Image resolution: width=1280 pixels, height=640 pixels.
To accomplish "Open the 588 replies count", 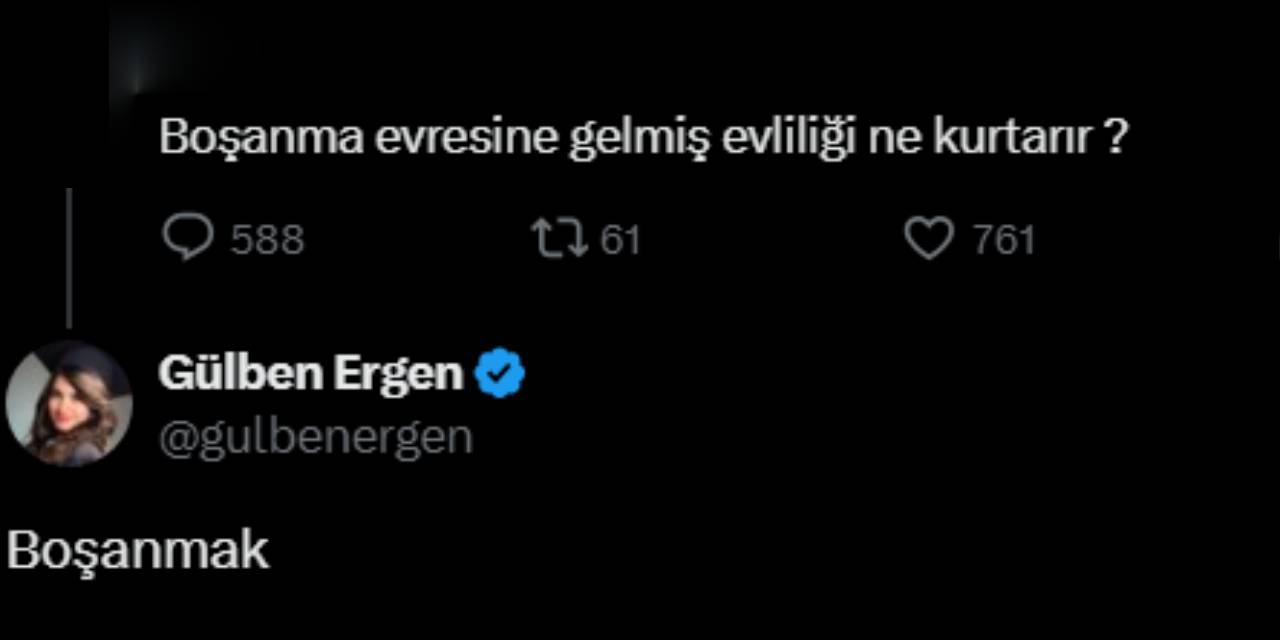I will (267, 240).
